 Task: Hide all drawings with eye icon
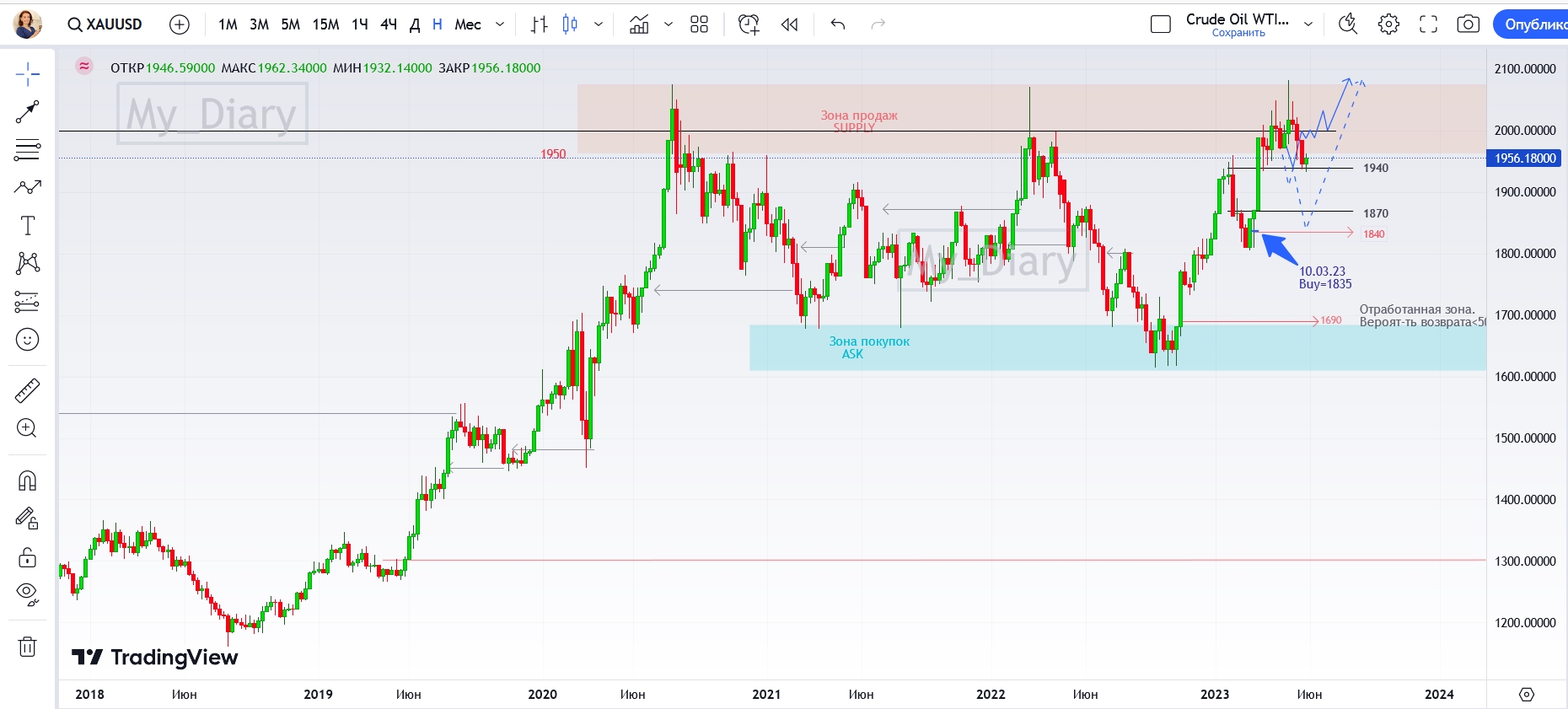pos(27,594)
